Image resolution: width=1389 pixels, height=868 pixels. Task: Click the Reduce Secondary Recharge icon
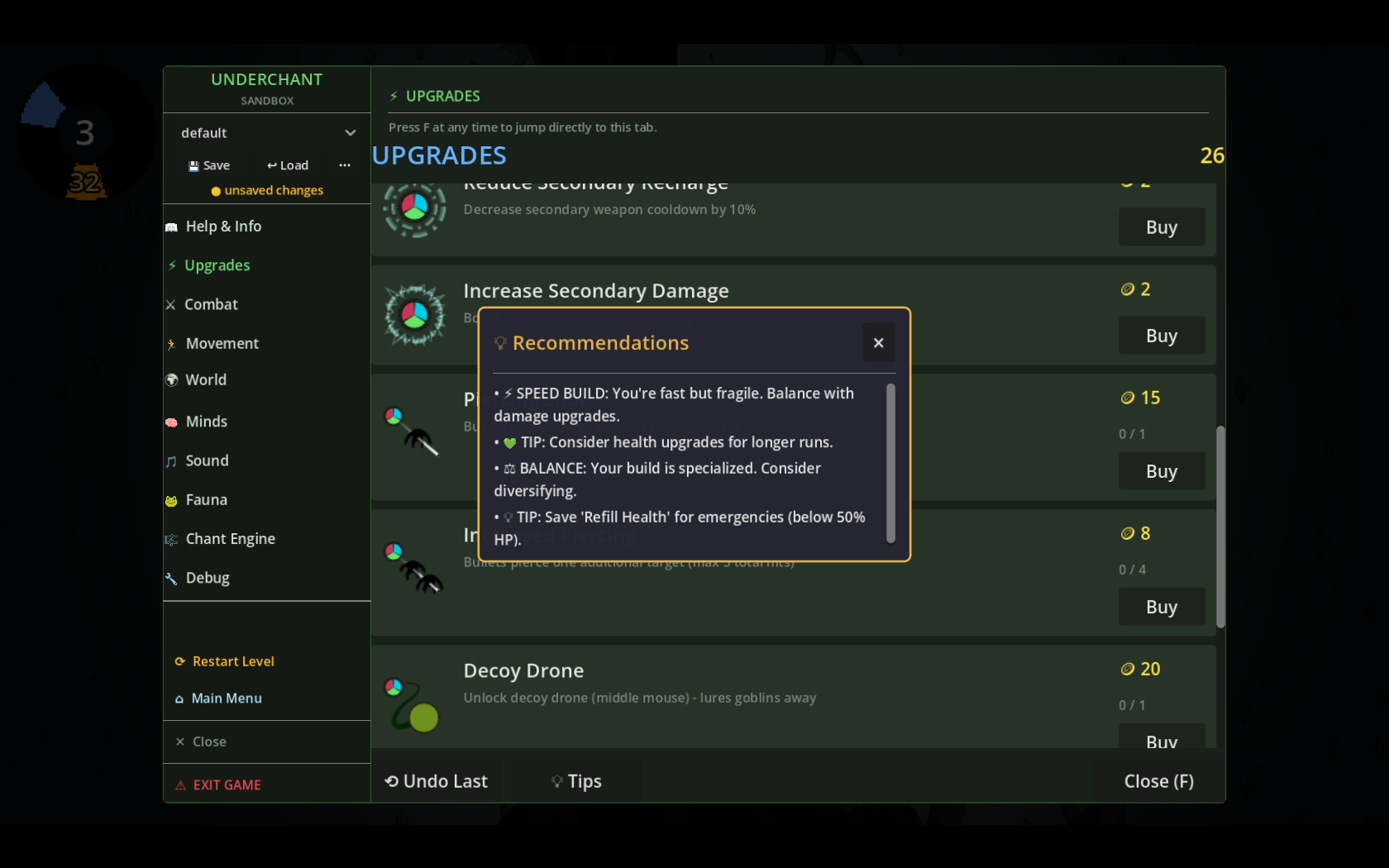click(415, 210)
